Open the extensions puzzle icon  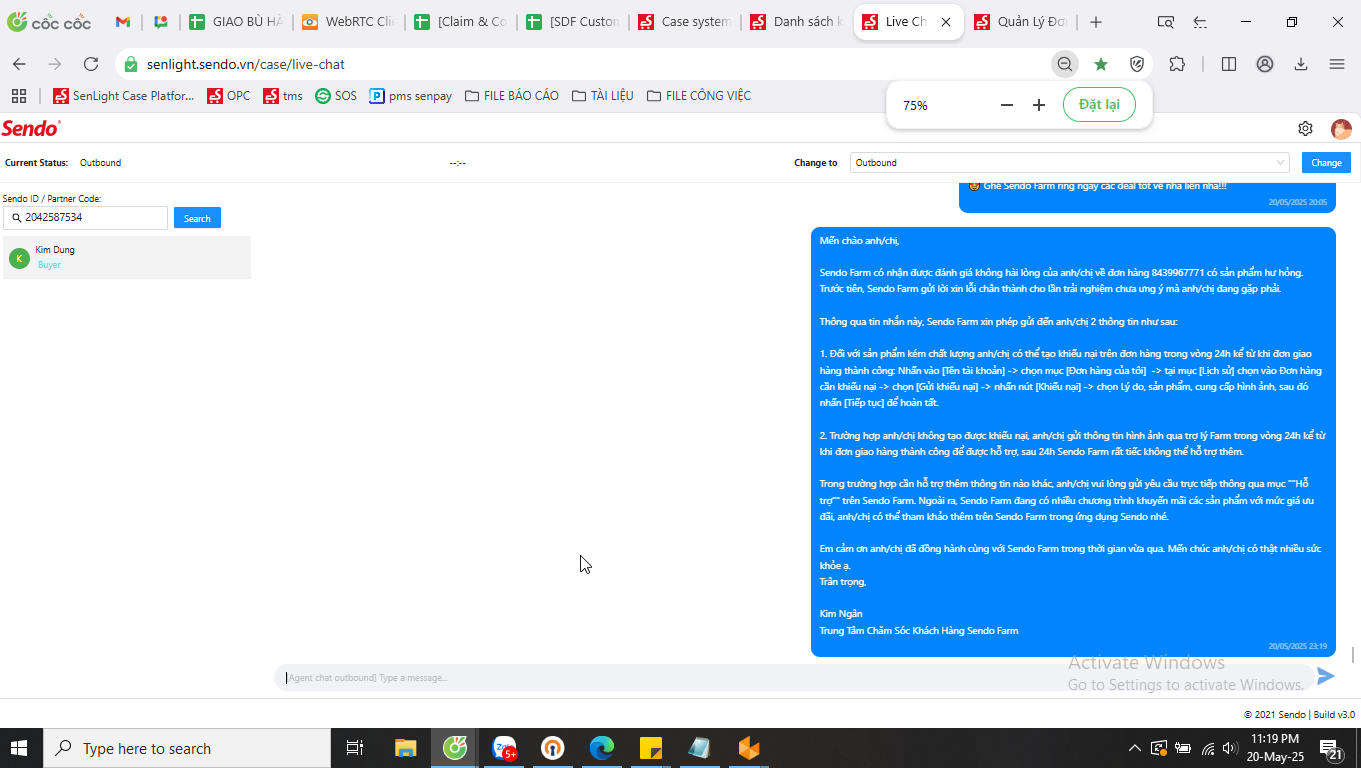point(1177,64)
